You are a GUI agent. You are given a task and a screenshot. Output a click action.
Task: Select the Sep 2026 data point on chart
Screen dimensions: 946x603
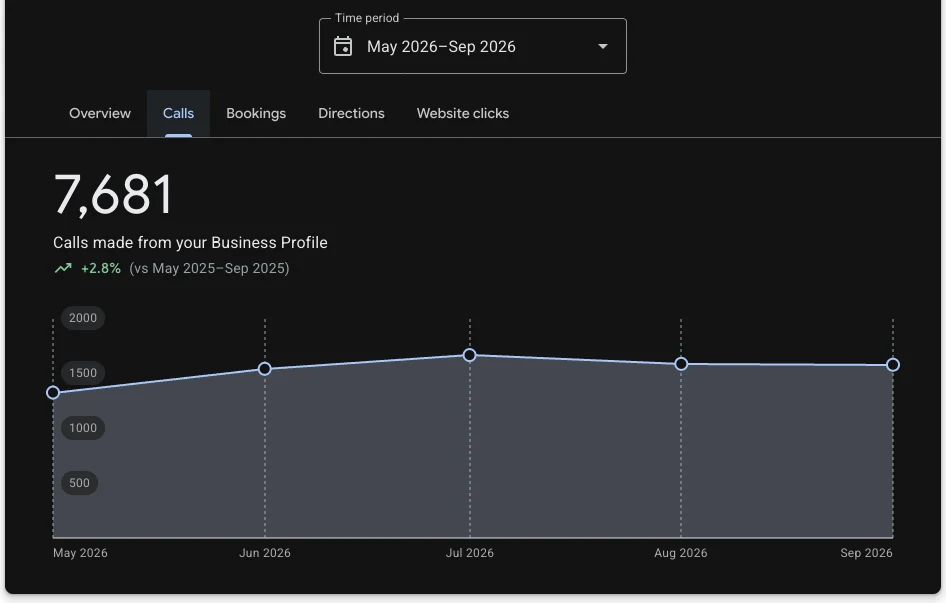(893, 365)
